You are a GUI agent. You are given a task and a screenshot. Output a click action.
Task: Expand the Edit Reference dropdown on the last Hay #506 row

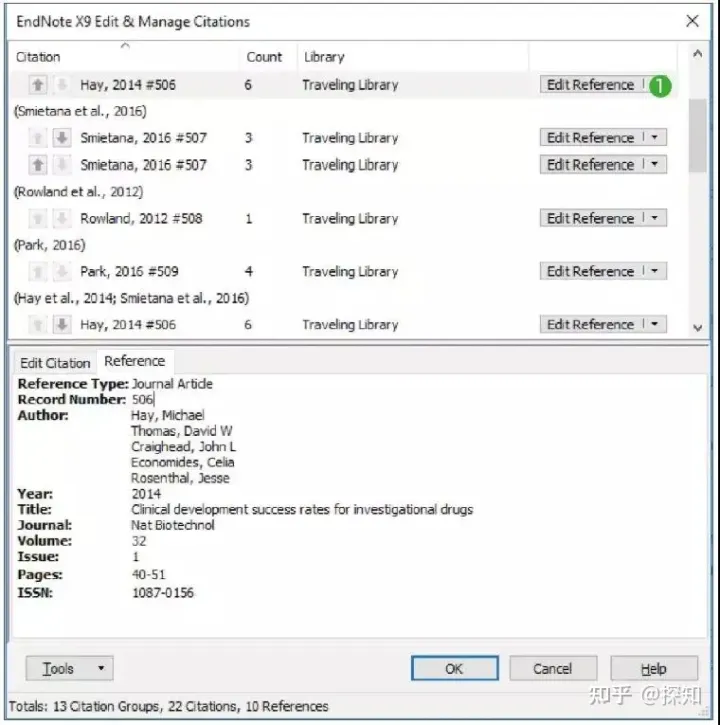click(655, 324)
